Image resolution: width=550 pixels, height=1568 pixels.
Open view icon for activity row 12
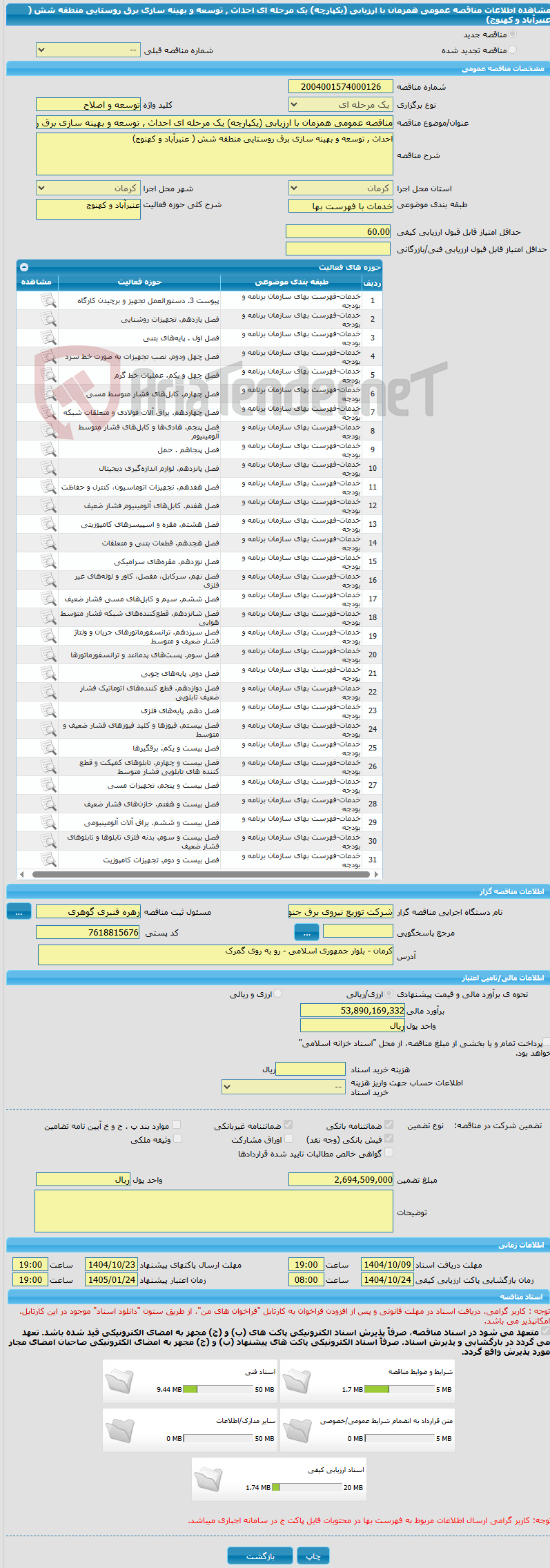[48, 505]
